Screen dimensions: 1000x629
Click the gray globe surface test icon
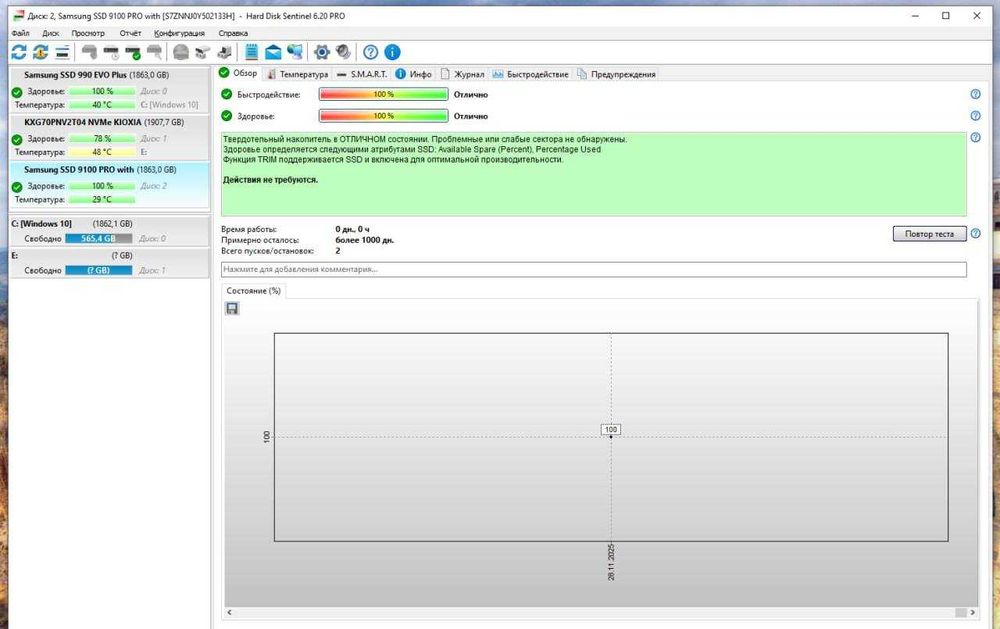(181, 52)
